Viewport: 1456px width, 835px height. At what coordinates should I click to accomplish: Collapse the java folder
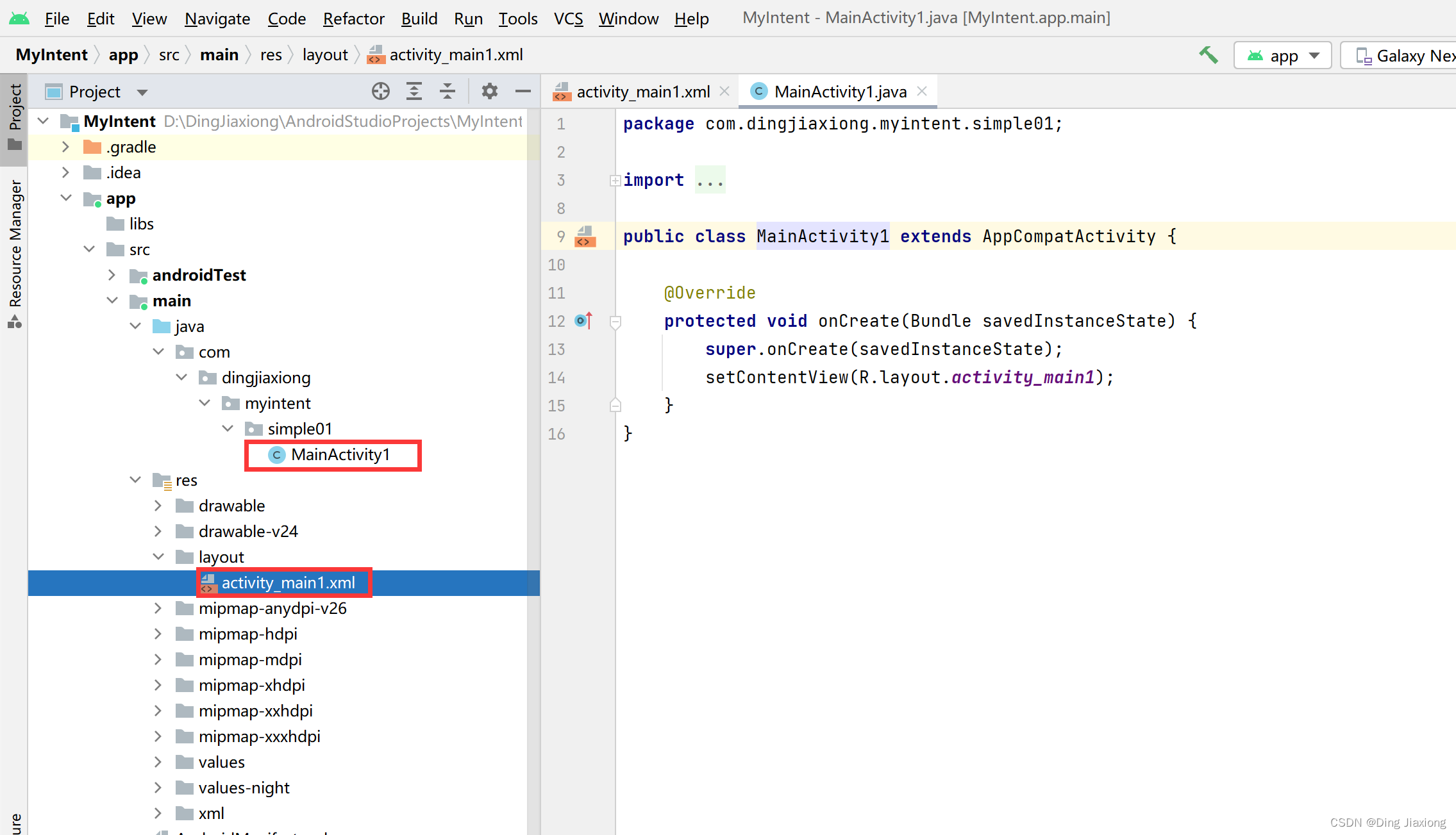(x=135, y=326)
